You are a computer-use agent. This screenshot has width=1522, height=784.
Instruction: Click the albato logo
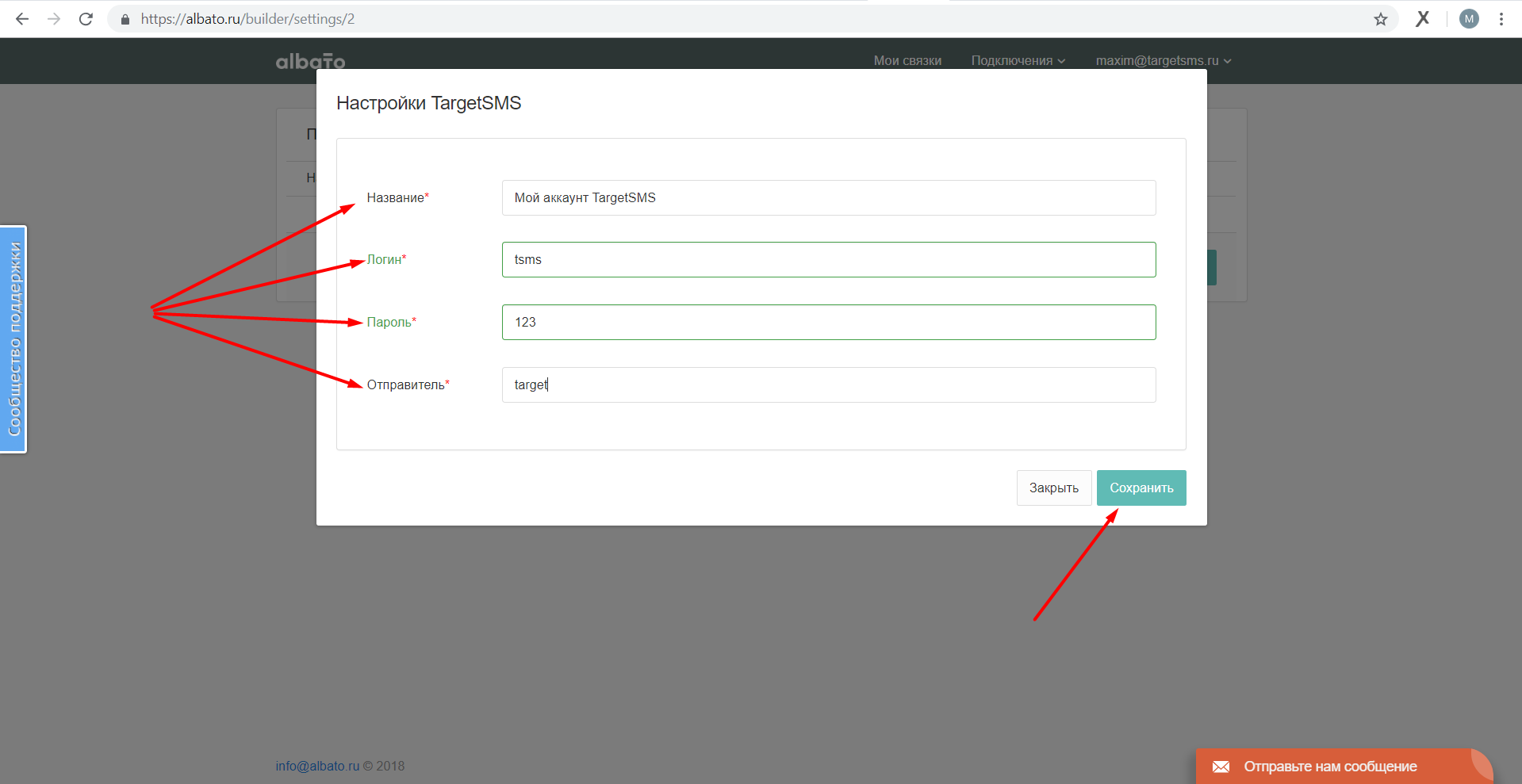tap(310, 61)
